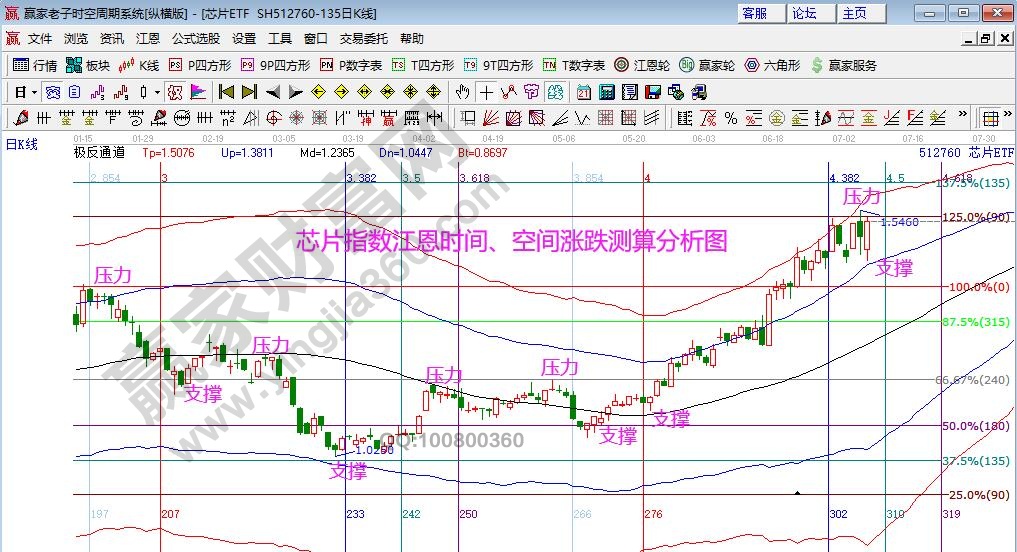Toggle the grid layout button at far right
The height and width of the screenshot is (552, 1017).
[989, 118]
